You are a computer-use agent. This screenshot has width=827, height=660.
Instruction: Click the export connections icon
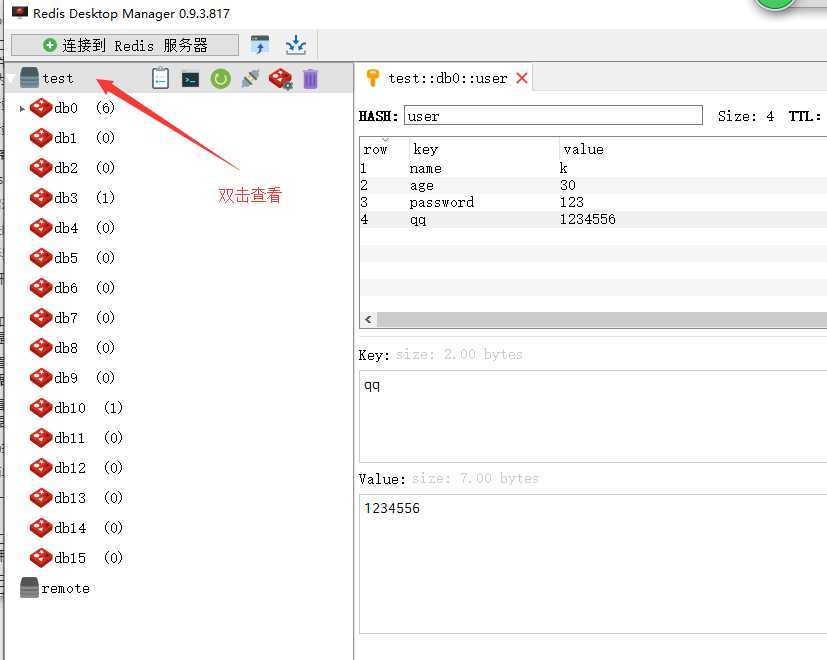pos(296,45)
